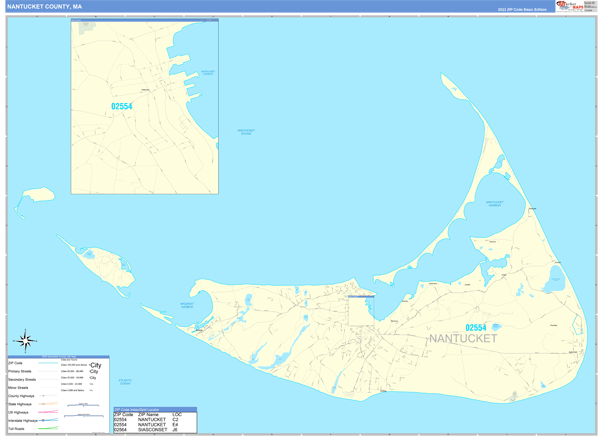Click the 'Toll Roads' legend entry
Screen dimensions: 600x436
click(x=16, y=429)
